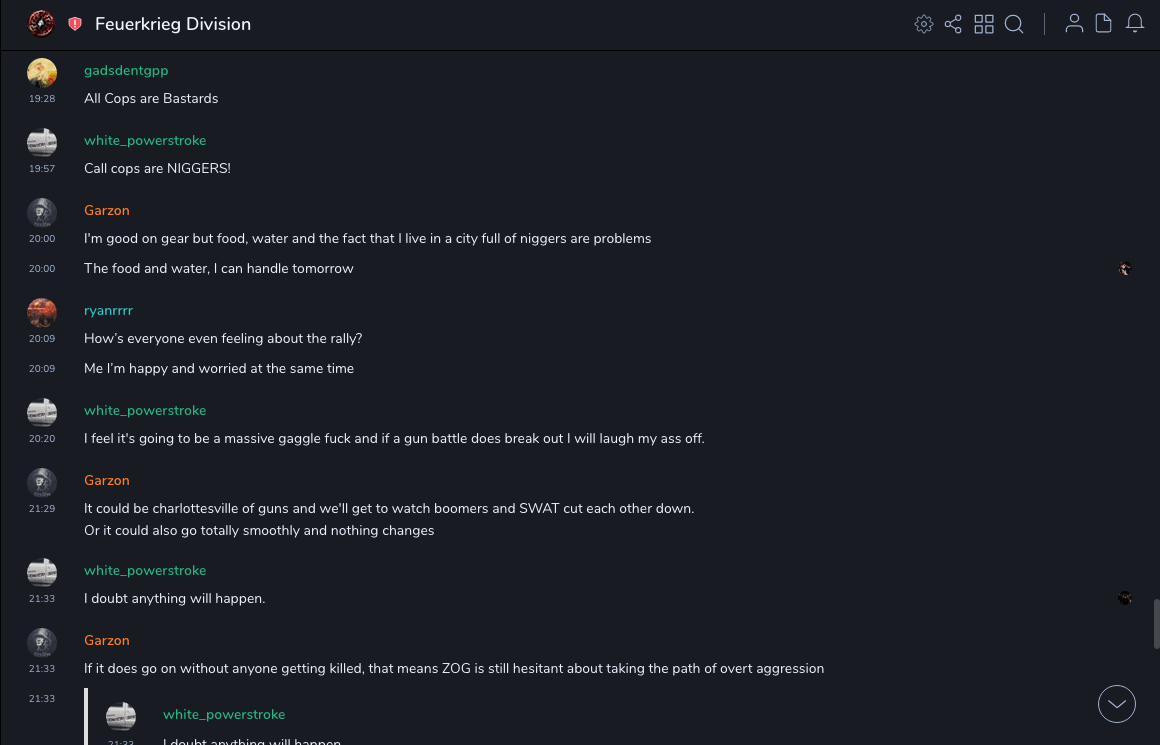Click the share icon in header
Screen dimensions: 1160x745
click(953, 24)
